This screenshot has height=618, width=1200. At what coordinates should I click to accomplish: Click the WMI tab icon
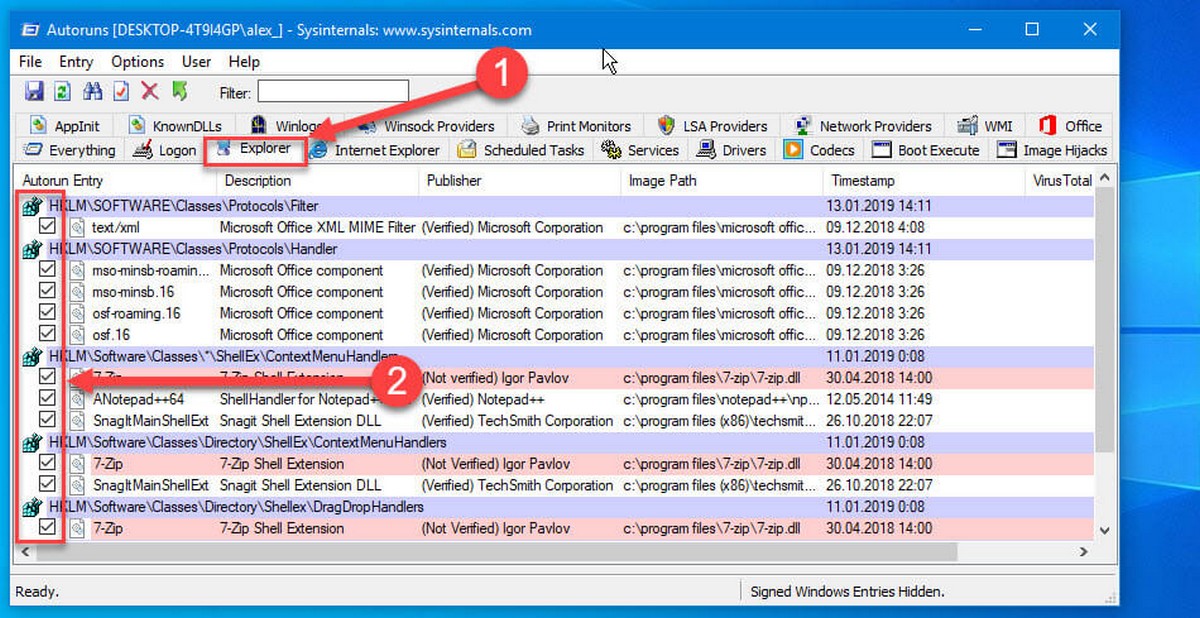[x=967, y=126]
